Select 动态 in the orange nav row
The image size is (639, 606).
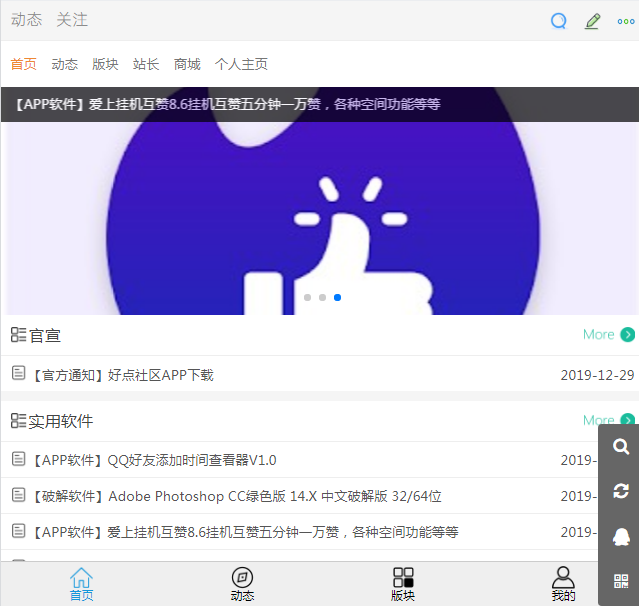tap(64, 64)
